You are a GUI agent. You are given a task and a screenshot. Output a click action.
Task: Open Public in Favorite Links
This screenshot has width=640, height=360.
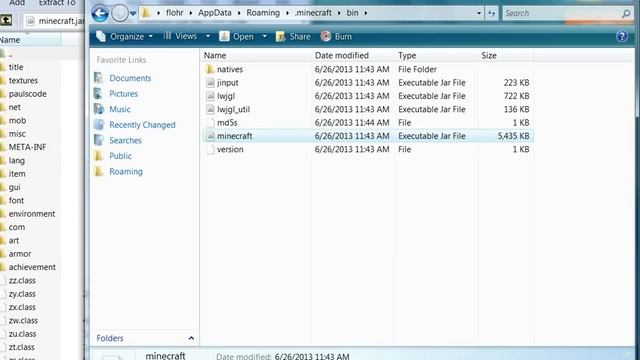tap(120, 156)
